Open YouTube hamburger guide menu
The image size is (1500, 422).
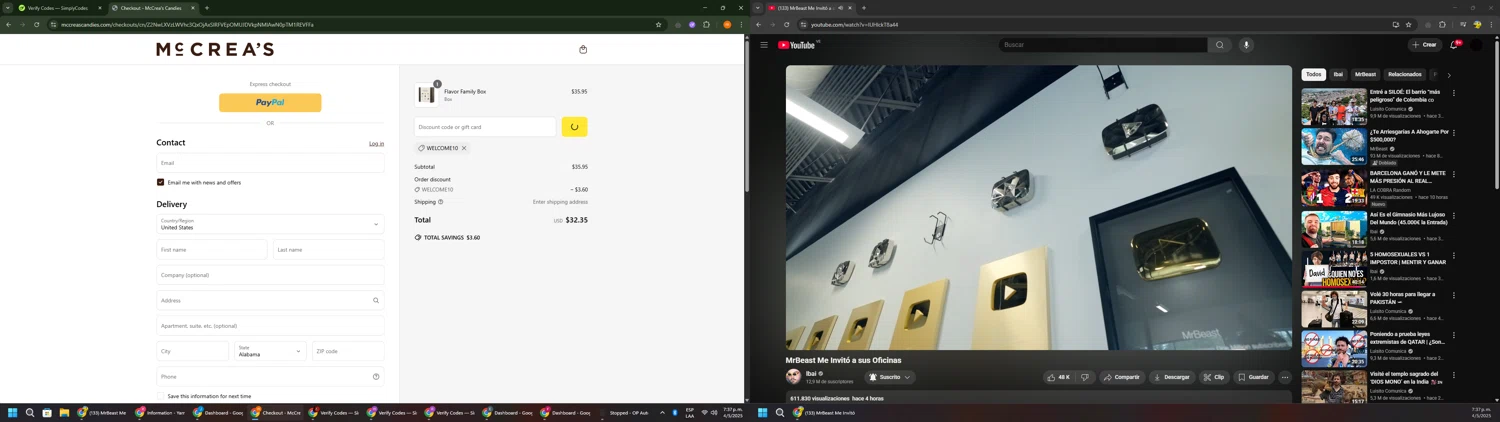coord(764,45)
